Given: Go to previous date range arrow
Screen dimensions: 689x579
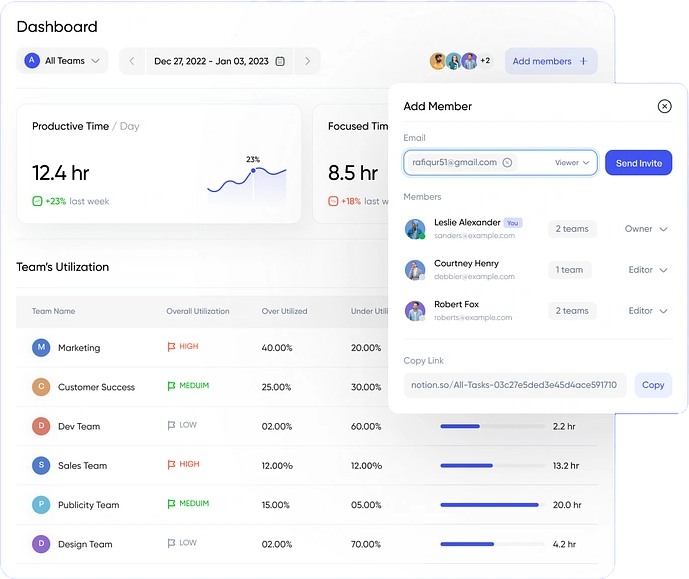Looking at the screenshot, I should (x=132, y=61).
